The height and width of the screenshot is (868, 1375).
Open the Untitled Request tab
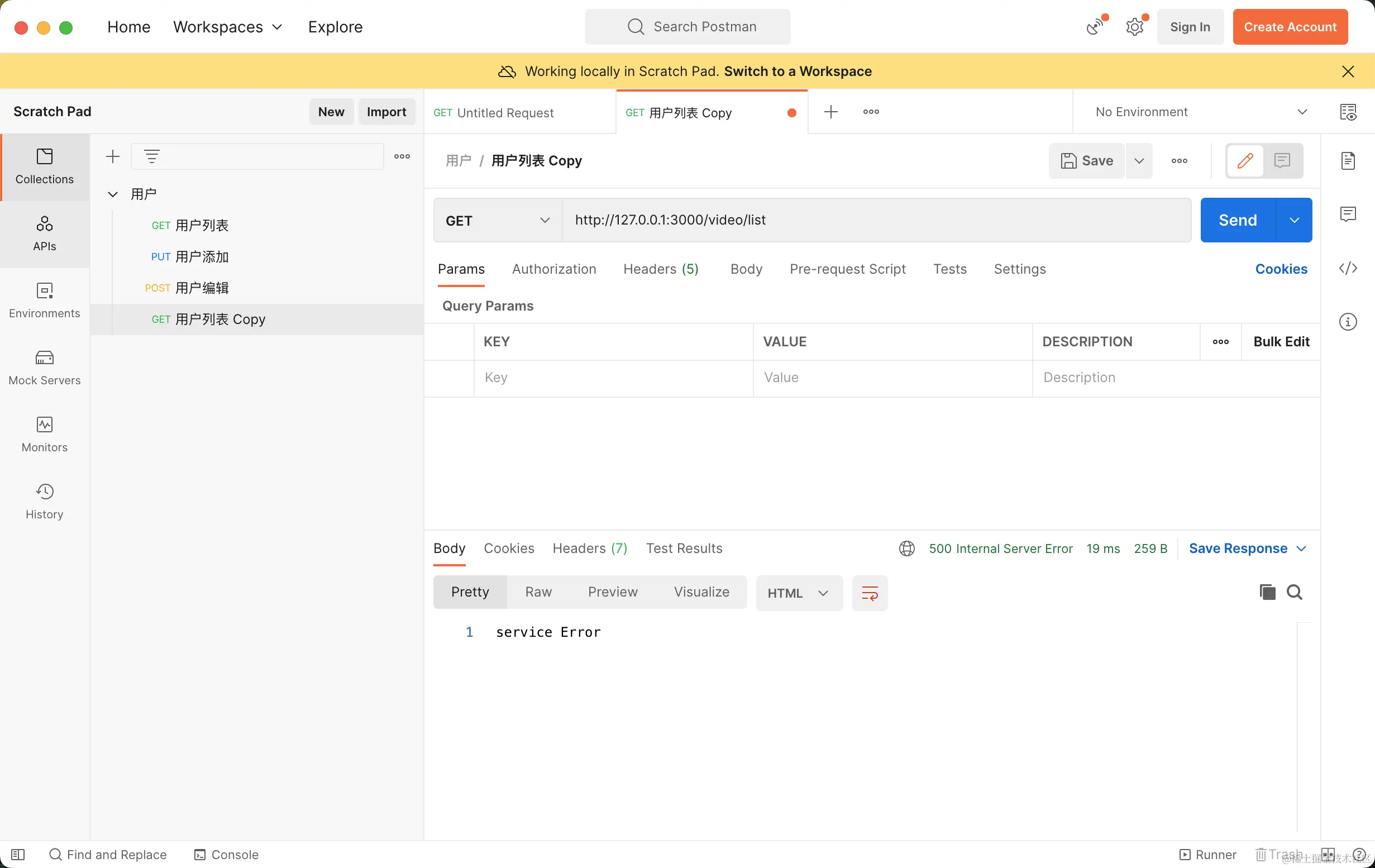point(505,112)
